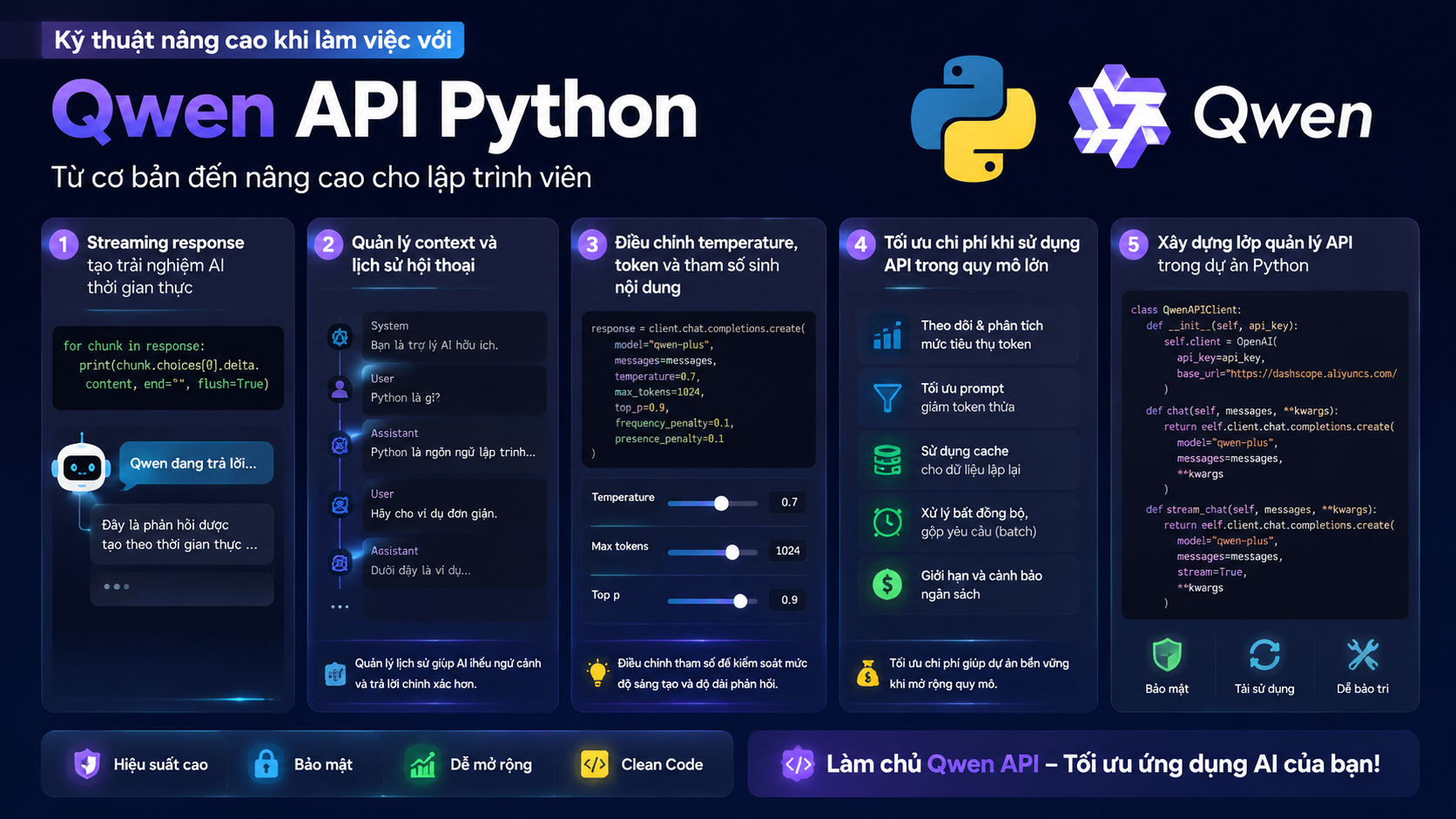
Task: Click the Top p value field 0.9
Action: click(x=789, y=600)
